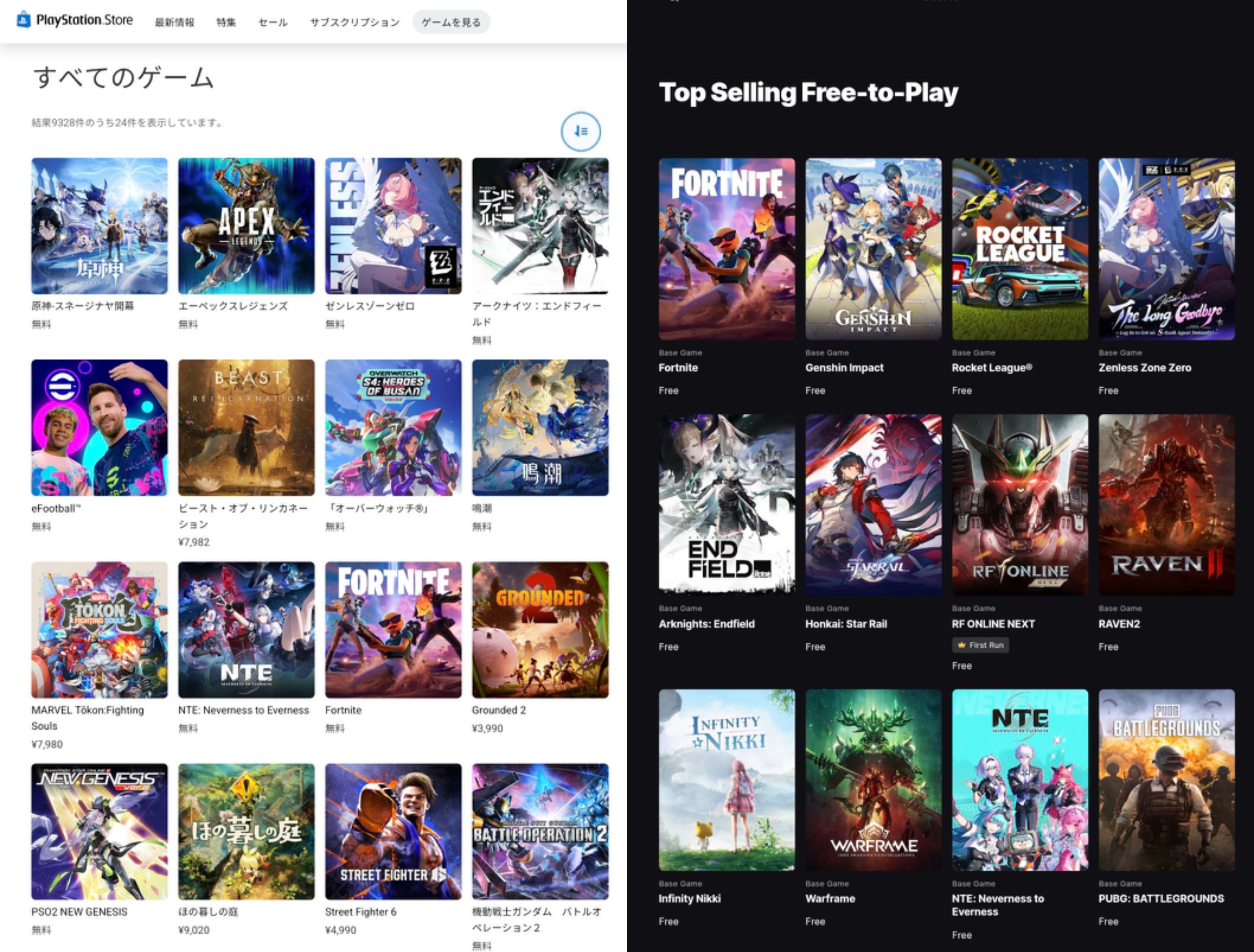1254x952 pixels.
Task: Open Zenless cover art in すべてのゲーム list
Action: [x=393, y=226]
